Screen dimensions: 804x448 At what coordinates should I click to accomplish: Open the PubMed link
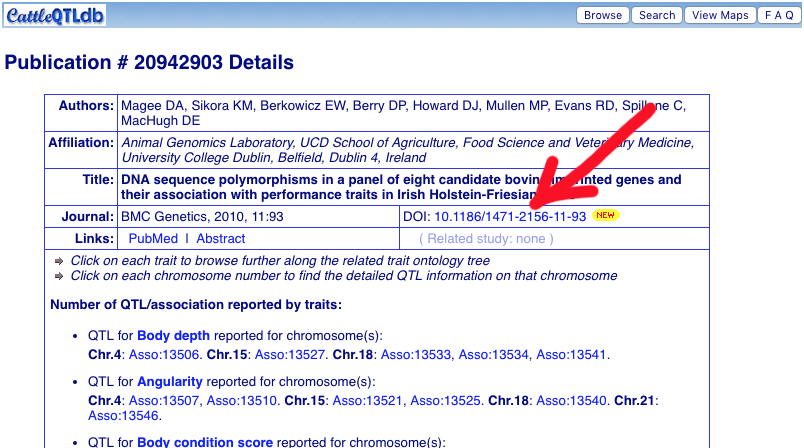[x=153, y=238]
